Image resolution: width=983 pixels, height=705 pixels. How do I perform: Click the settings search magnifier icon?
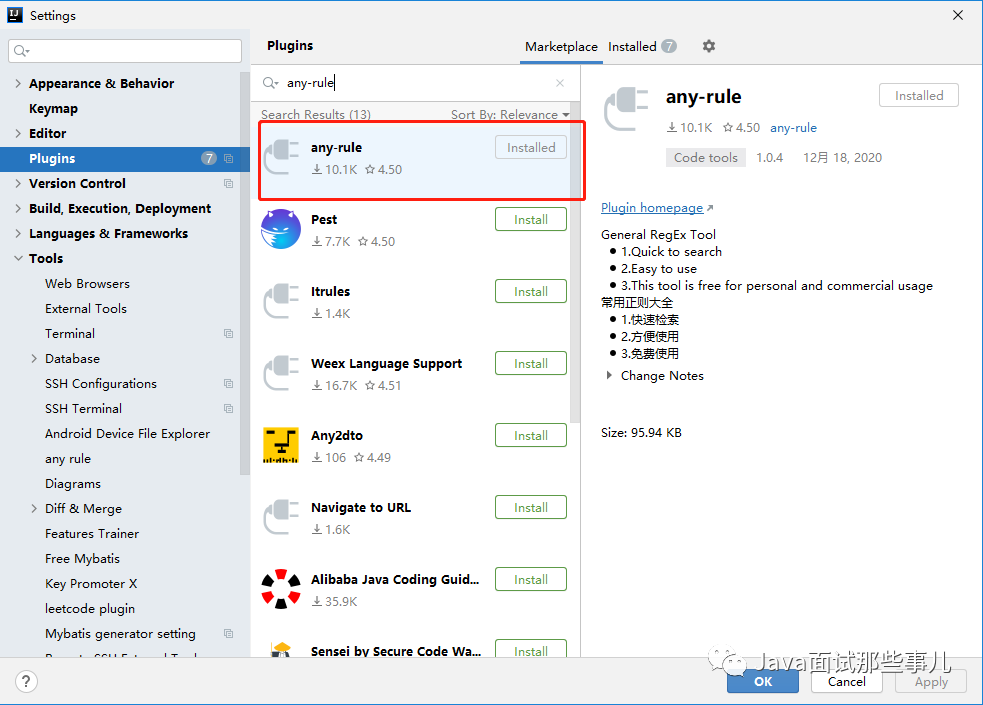[21, 51]
